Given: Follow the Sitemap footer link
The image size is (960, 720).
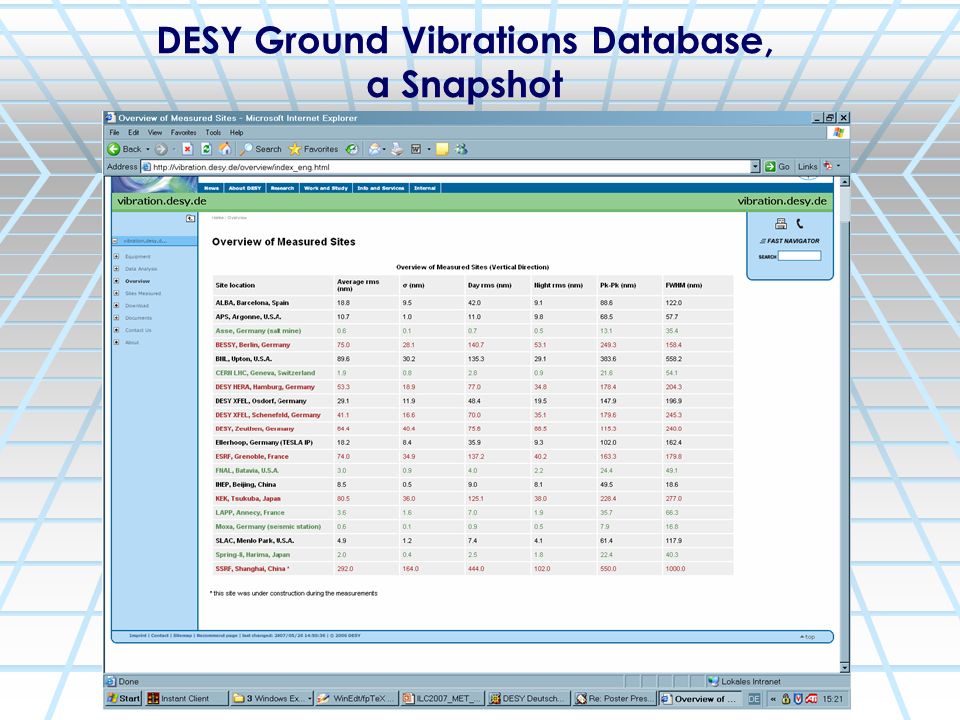Looking at the screenshot, I should pyautogui.click(x=182, y=636).
